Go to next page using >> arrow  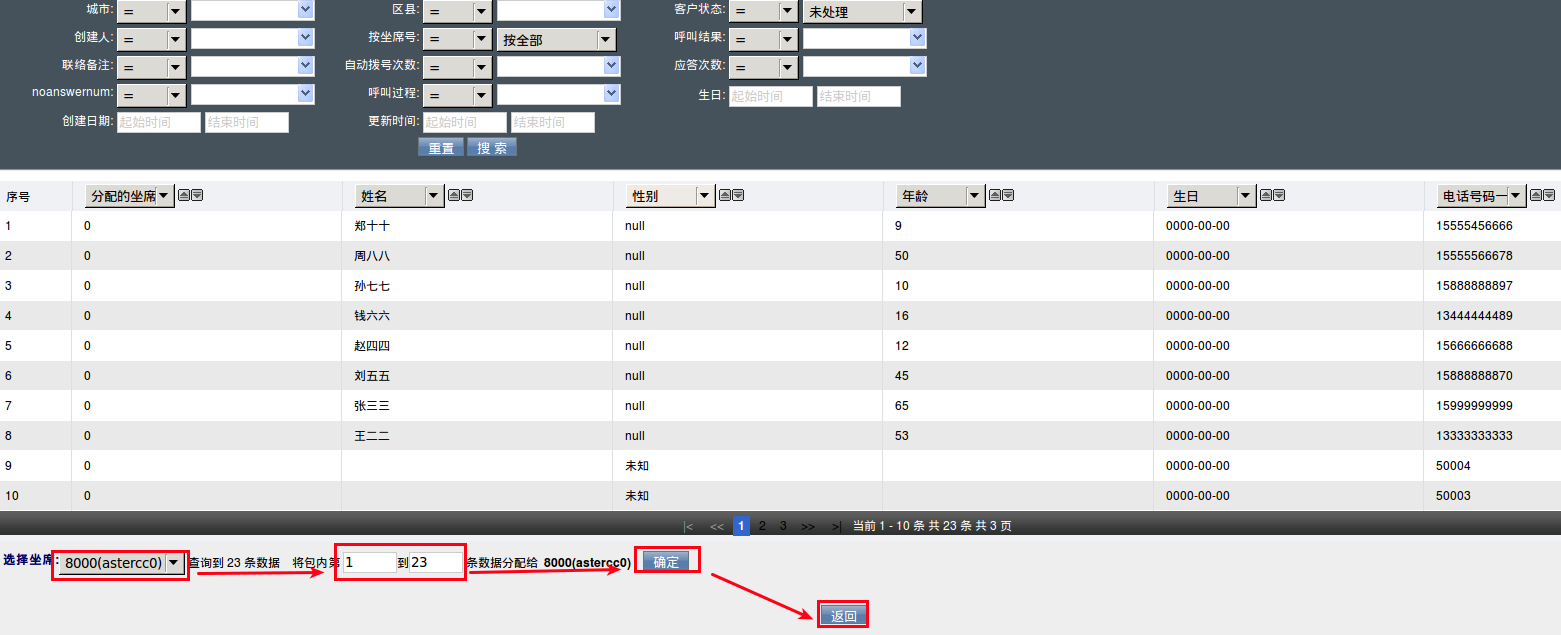(808, 526)
